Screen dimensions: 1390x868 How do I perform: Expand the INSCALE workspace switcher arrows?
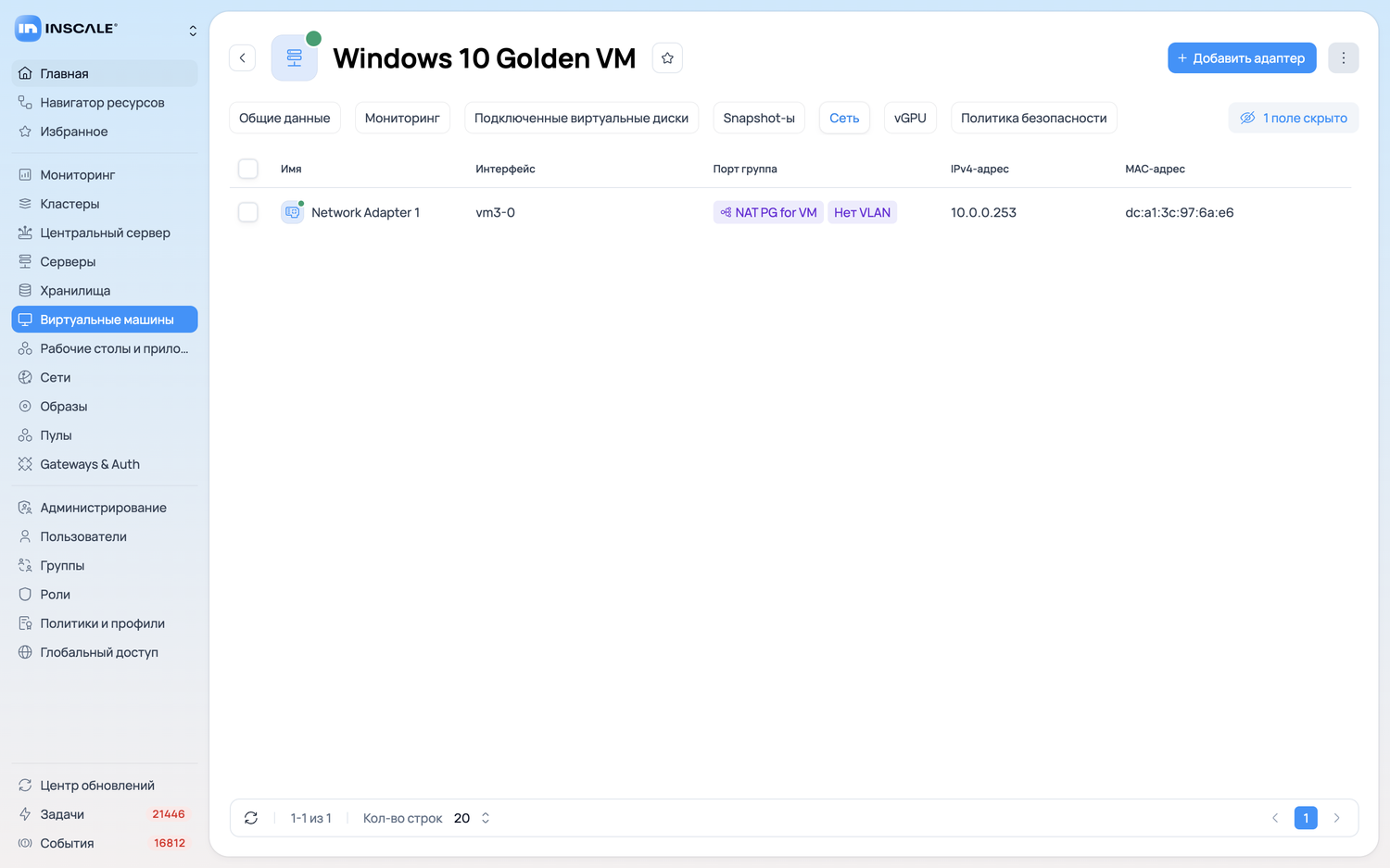click(x=193, y=31)
